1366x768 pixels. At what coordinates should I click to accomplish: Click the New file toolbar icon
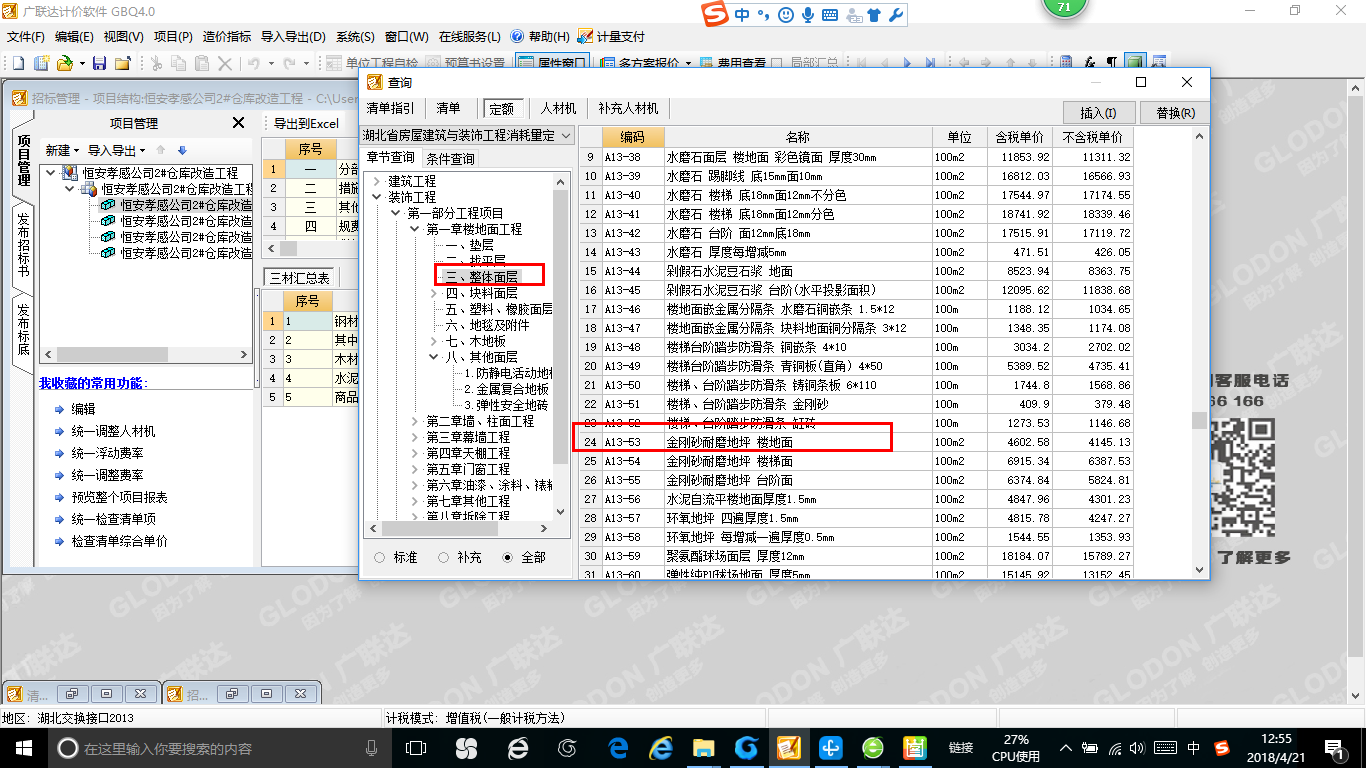pos(17,63)
